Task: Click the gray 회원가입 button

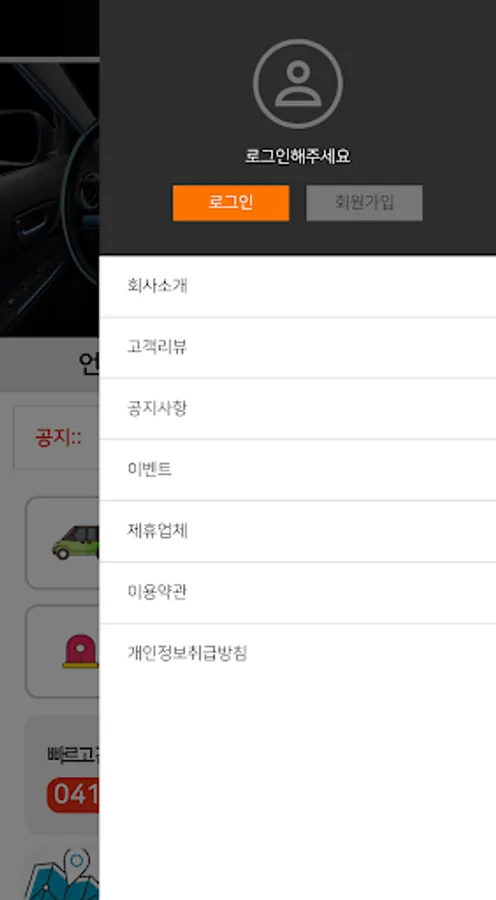Action: coord(364,203)
